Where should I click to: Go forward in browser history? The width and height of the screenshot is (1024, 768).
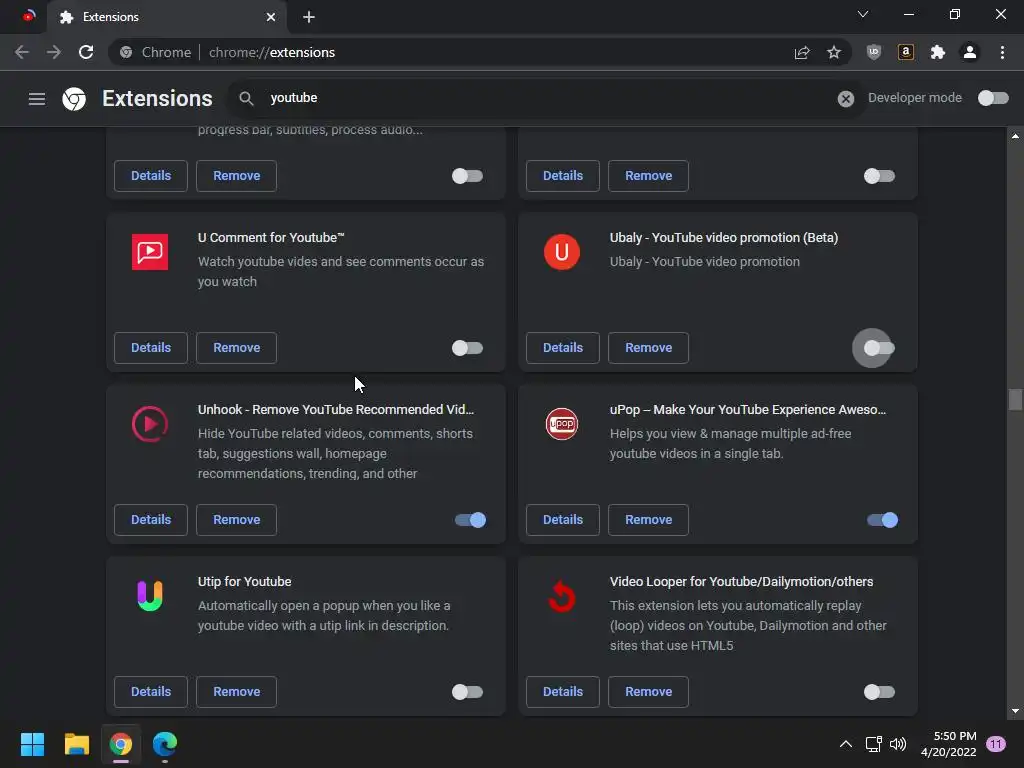(x=54, y=52)
